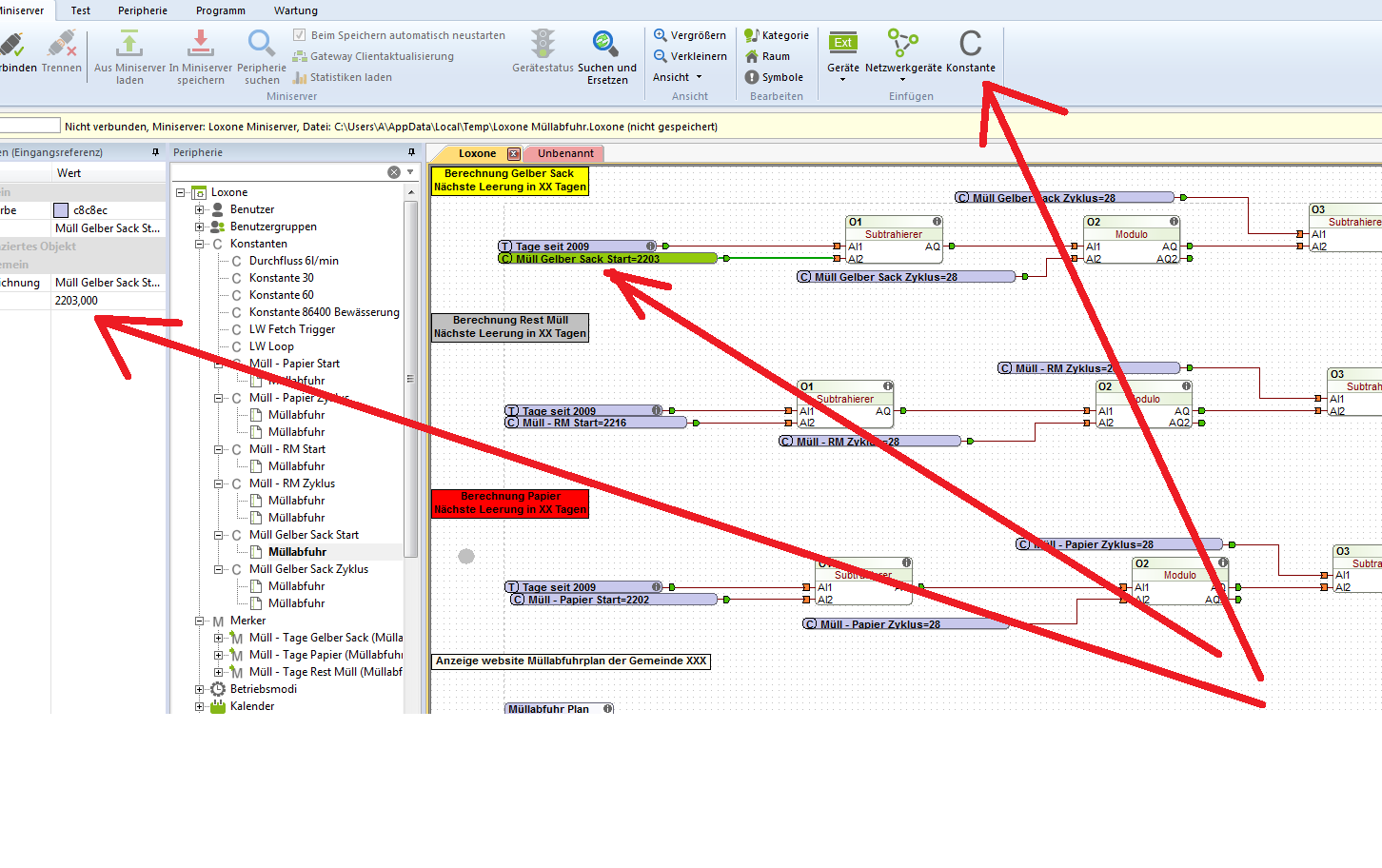Select the Loxone page tab
The image size is (1382, 868).
[x=477, y=154]
